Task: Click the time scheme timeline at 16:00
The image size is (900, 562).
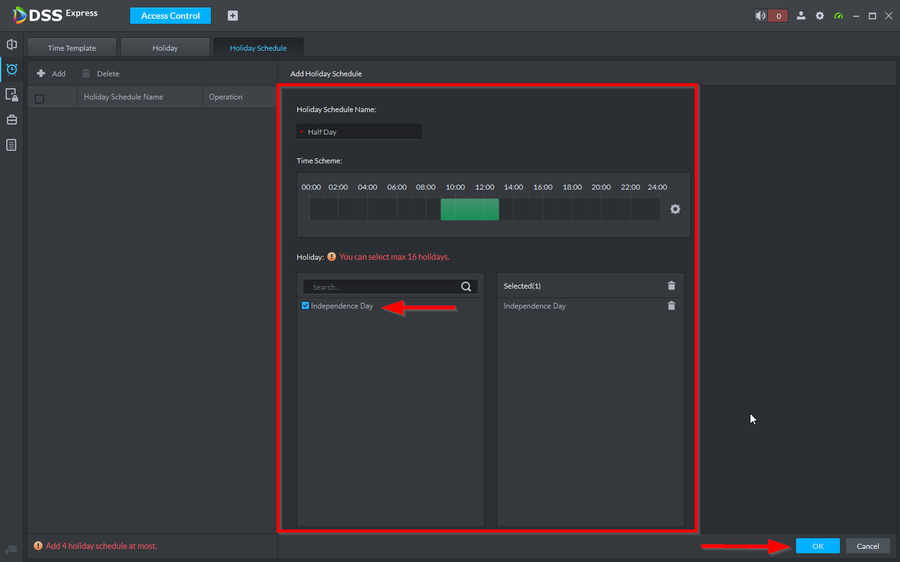Action: coord(543,209)
